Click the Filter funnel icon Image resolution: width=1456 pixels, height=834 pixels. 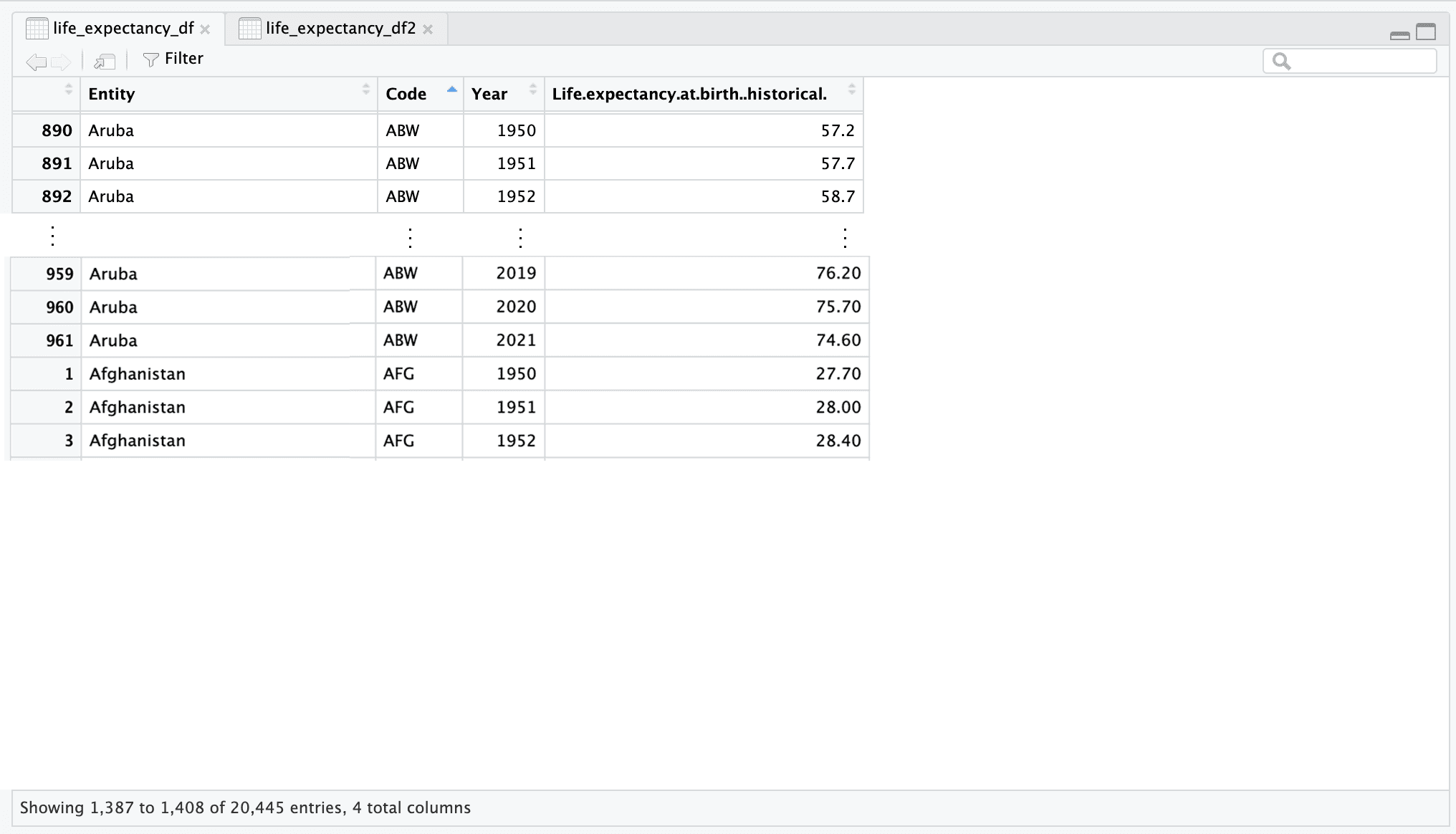click(150, 59)
